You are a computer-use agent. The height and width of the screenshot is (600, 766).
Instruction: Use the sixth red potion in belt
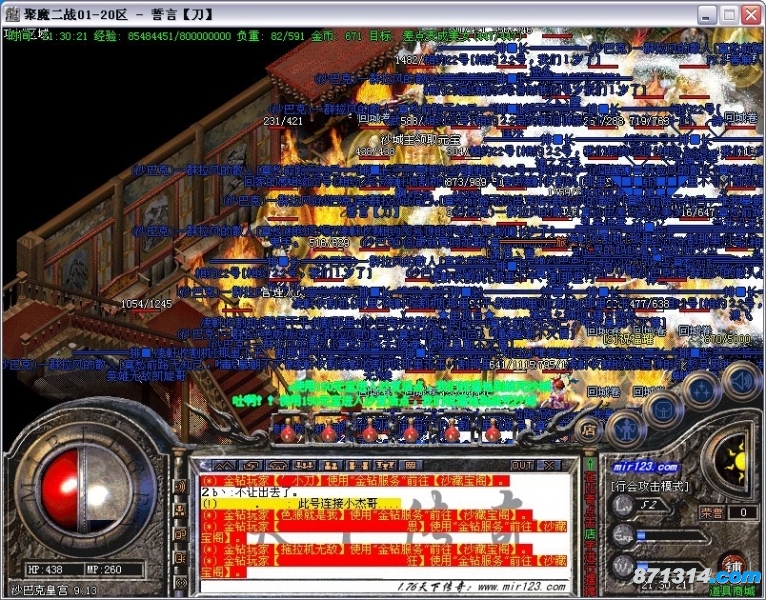pyautogui.click(x=492, y=431)
